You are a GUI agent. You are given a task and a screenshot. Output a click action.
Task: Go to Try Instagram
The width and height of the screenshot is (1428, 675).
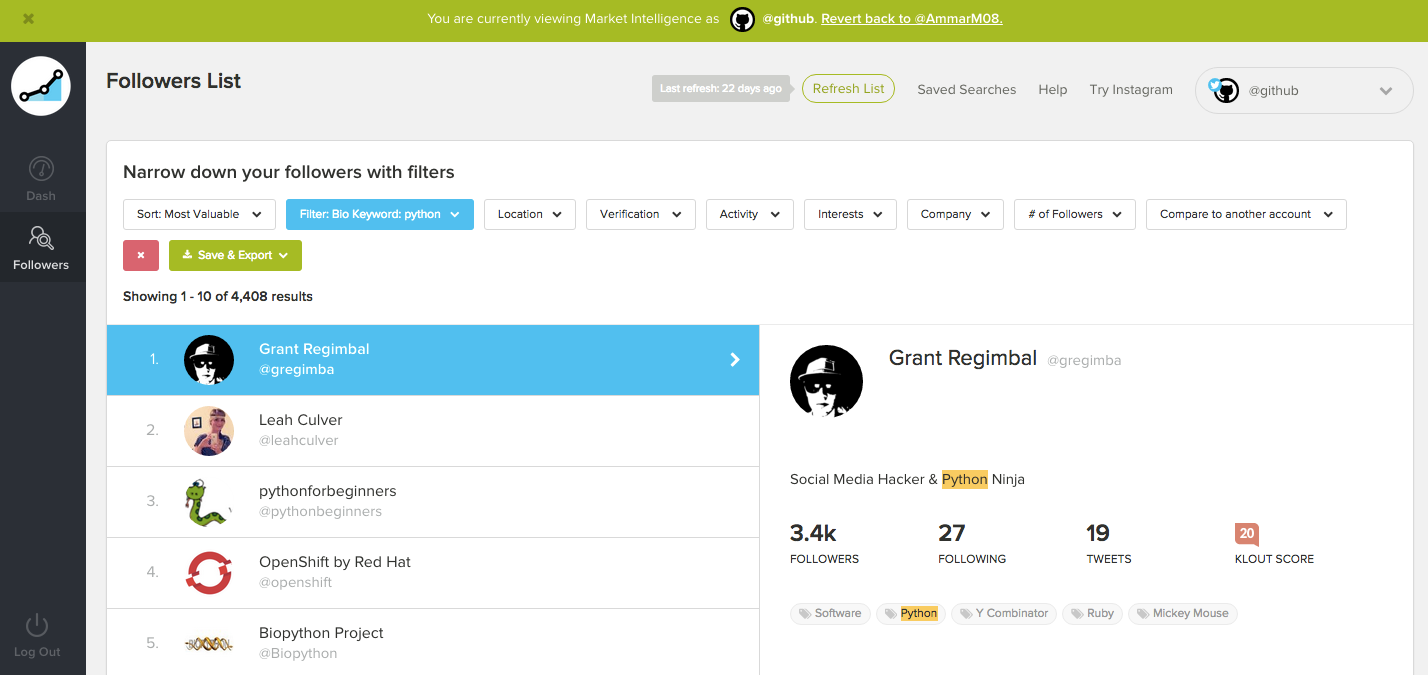tap(1131, 90)
